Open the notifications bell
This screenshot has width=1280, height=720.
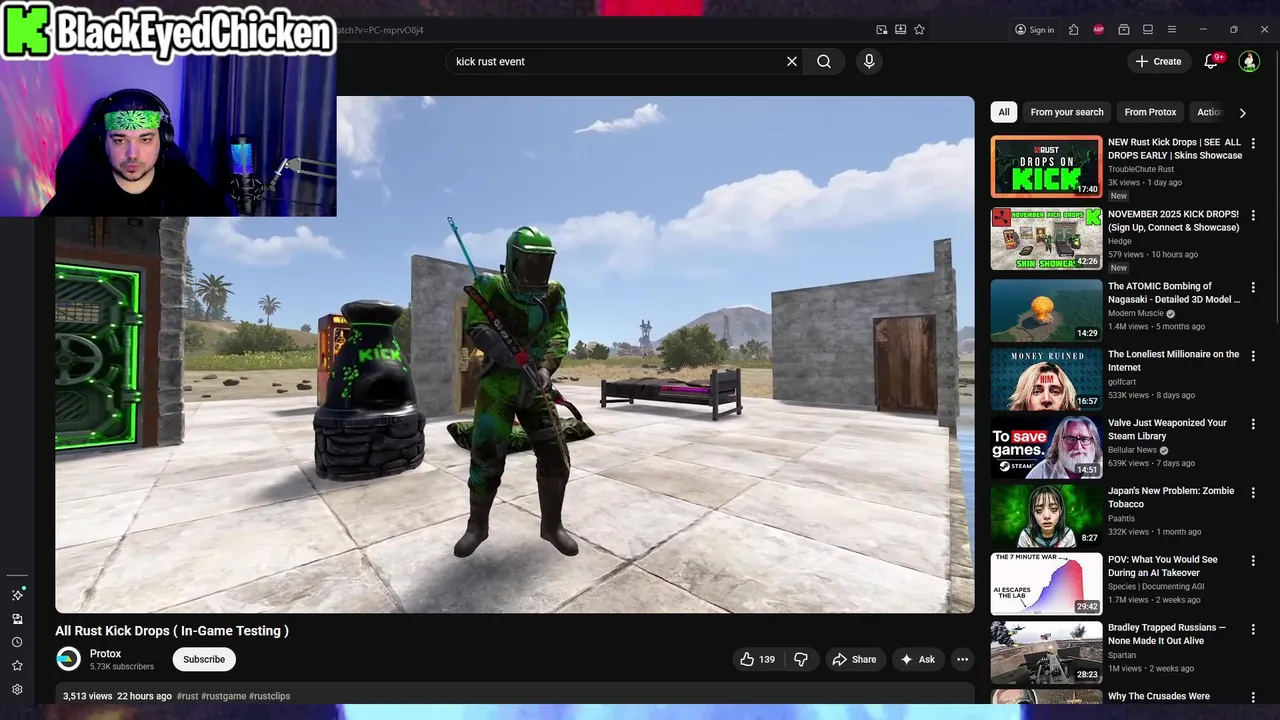pos(1211,61)
